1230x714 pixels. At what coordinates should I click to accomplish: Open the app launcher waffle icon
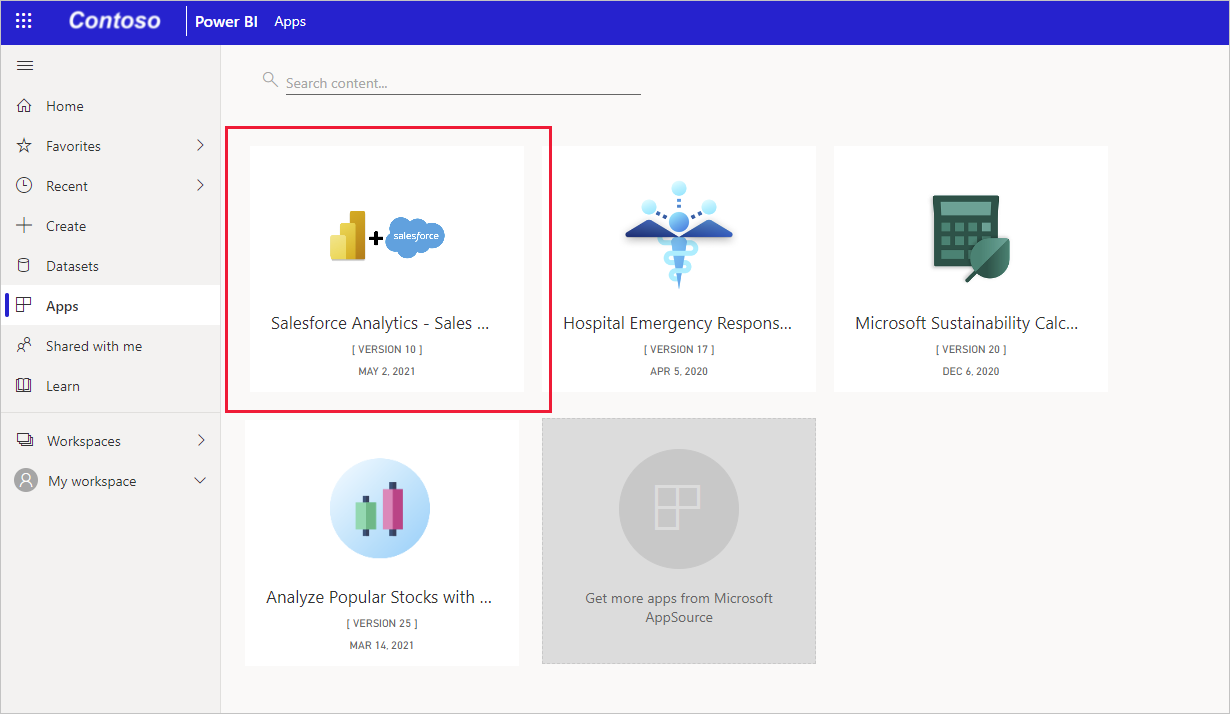[24, 21]
